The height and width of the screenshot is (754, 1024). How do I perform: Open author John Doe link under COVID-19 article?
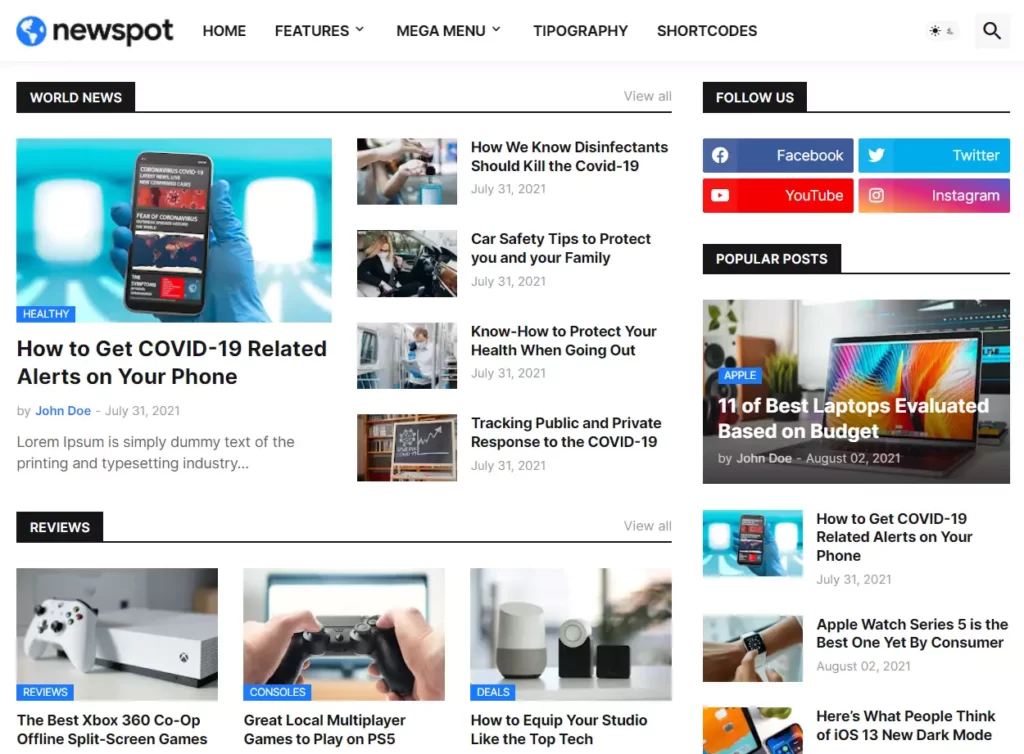63,411
